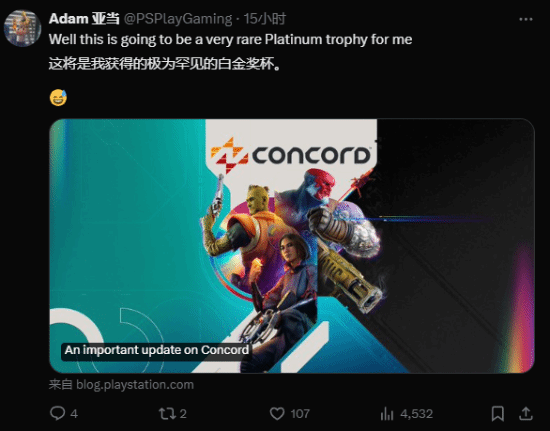Click the Concord logo in preview

point(291,155)
